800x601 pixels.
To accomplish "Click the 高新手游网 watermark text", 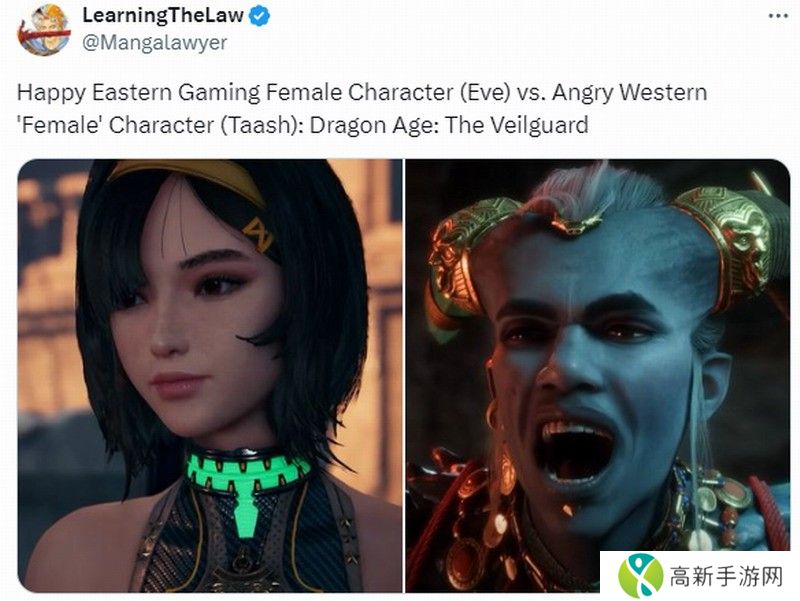I will coord(727,577).
